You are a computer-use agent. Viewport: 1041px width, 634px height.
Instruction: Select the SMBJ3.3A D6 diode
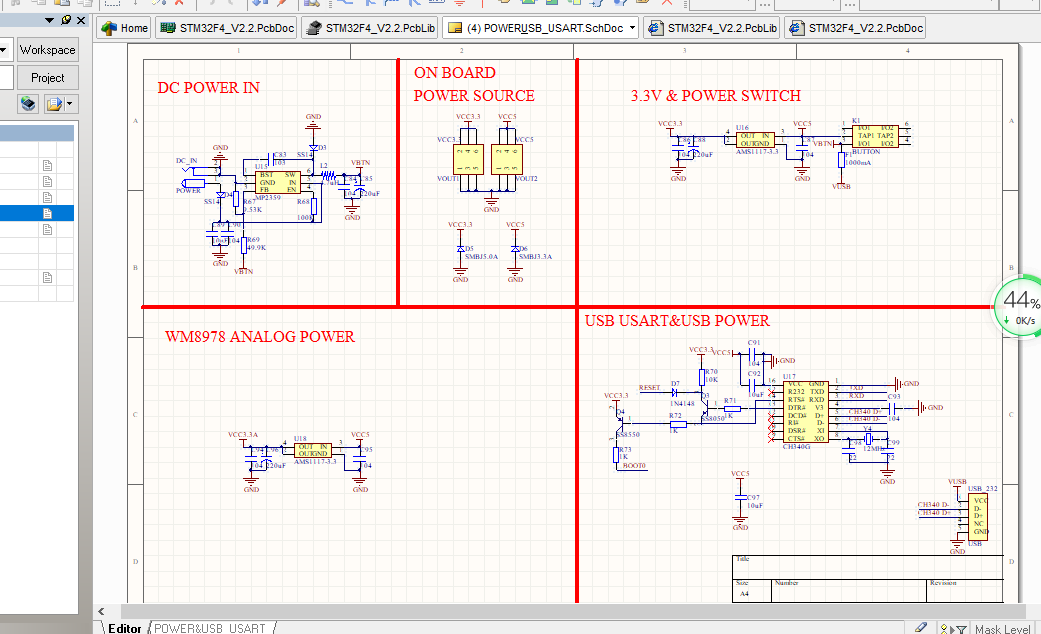515,249
